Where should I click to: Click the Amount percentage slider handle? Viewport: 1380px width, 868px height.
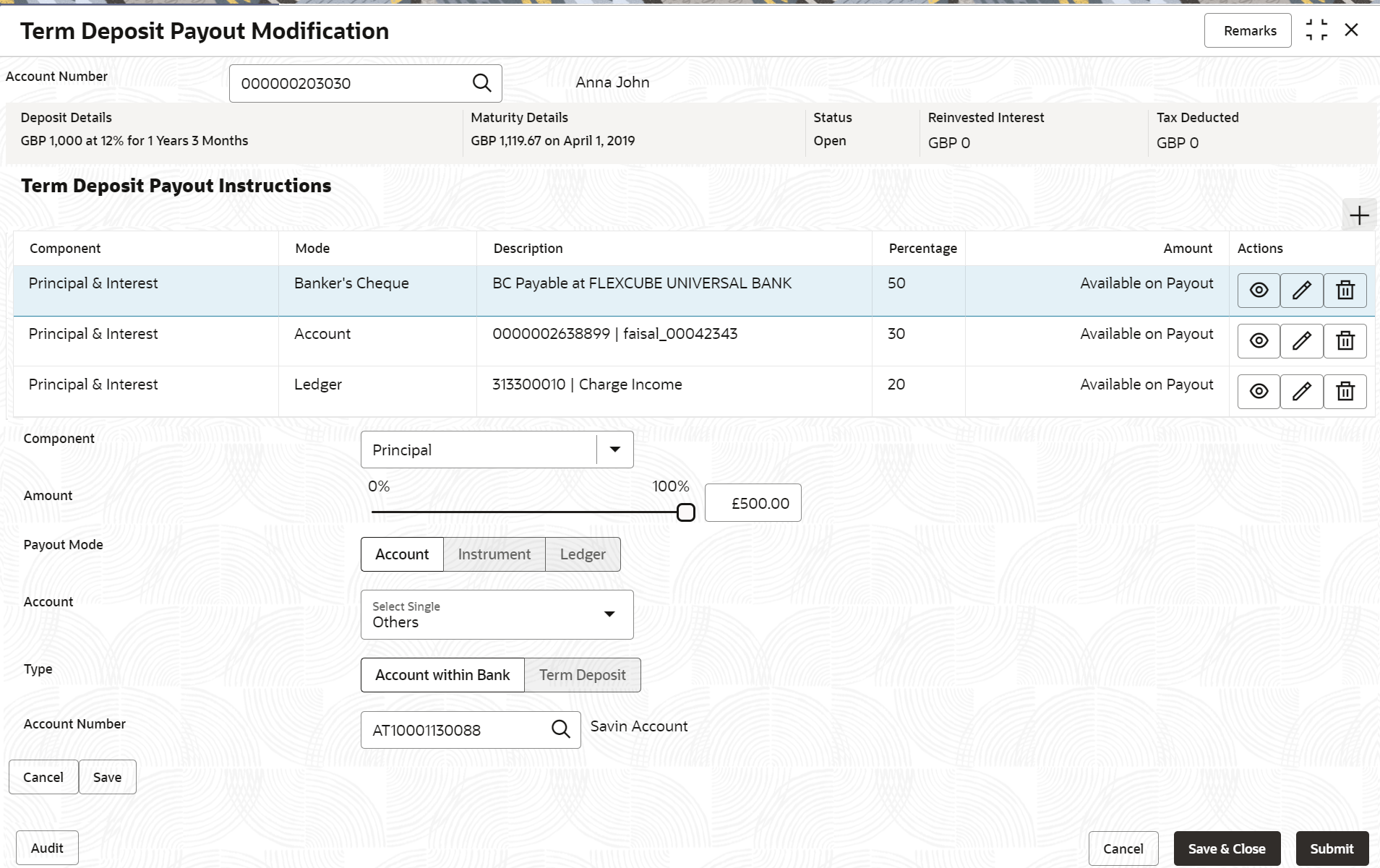686,512
